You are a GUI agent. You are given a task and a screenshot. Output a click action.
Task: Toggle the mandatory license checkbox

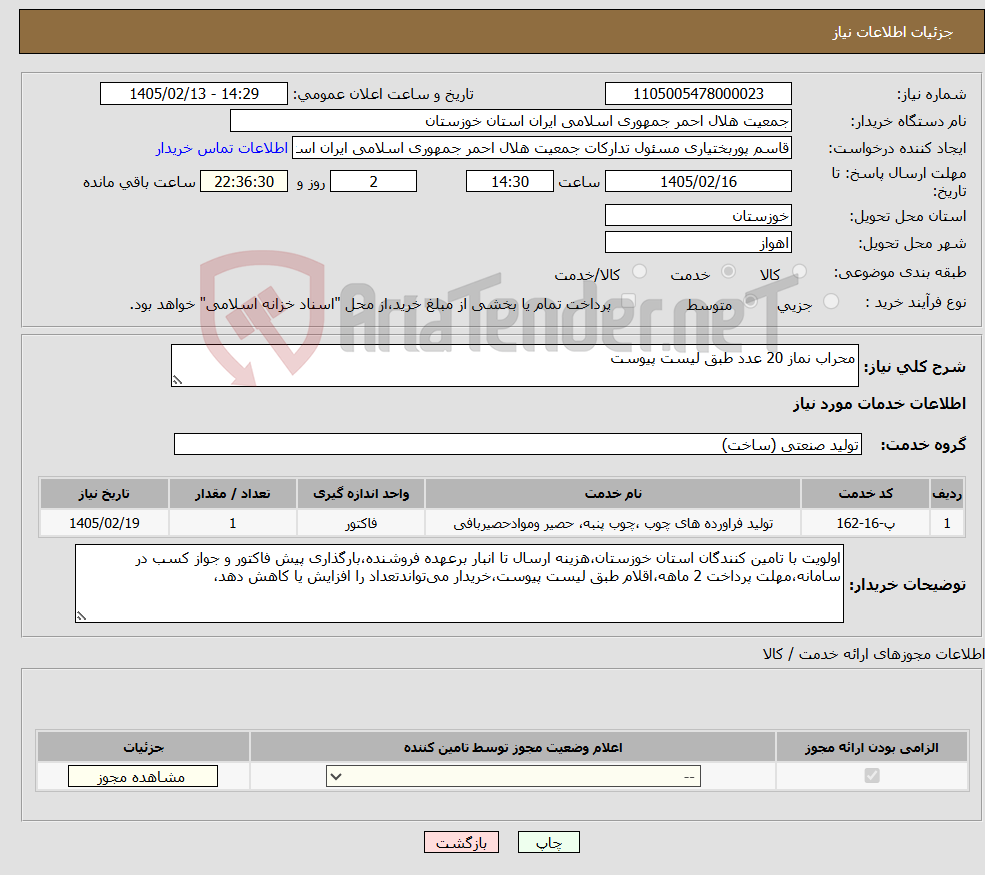pyautogui.click(x=872, y=776)
